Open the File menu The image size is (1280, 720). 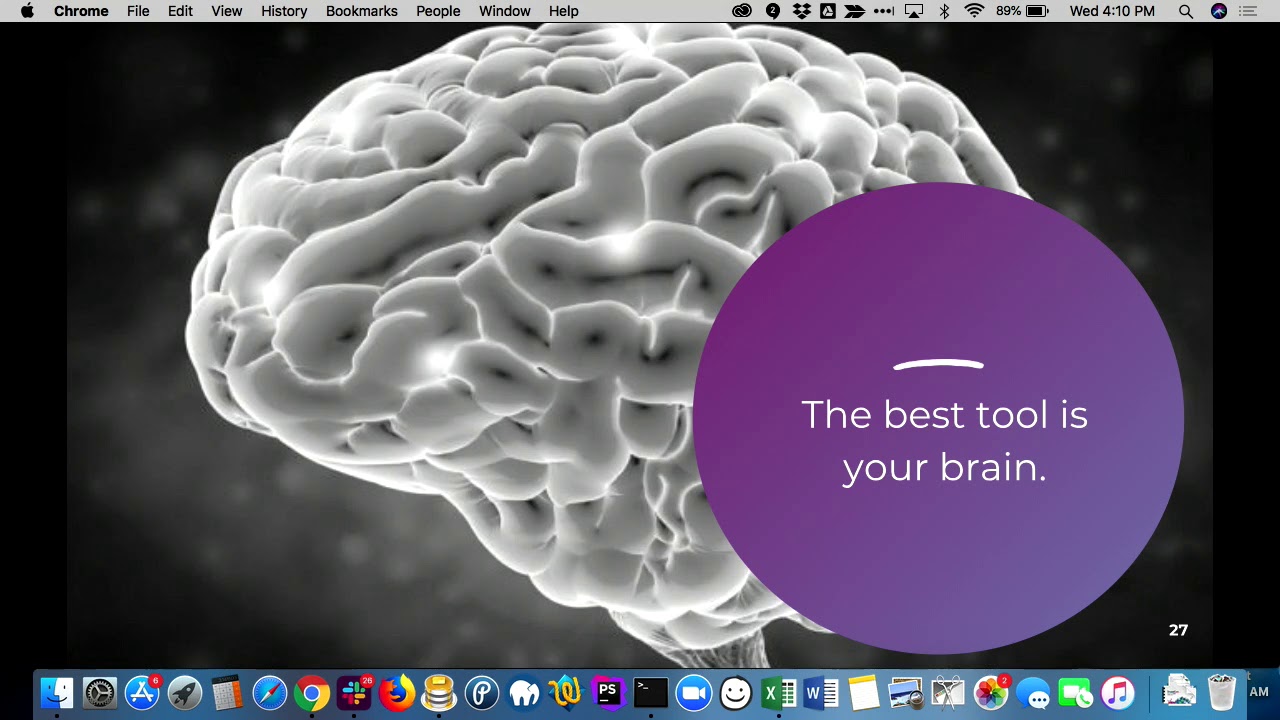138,11
